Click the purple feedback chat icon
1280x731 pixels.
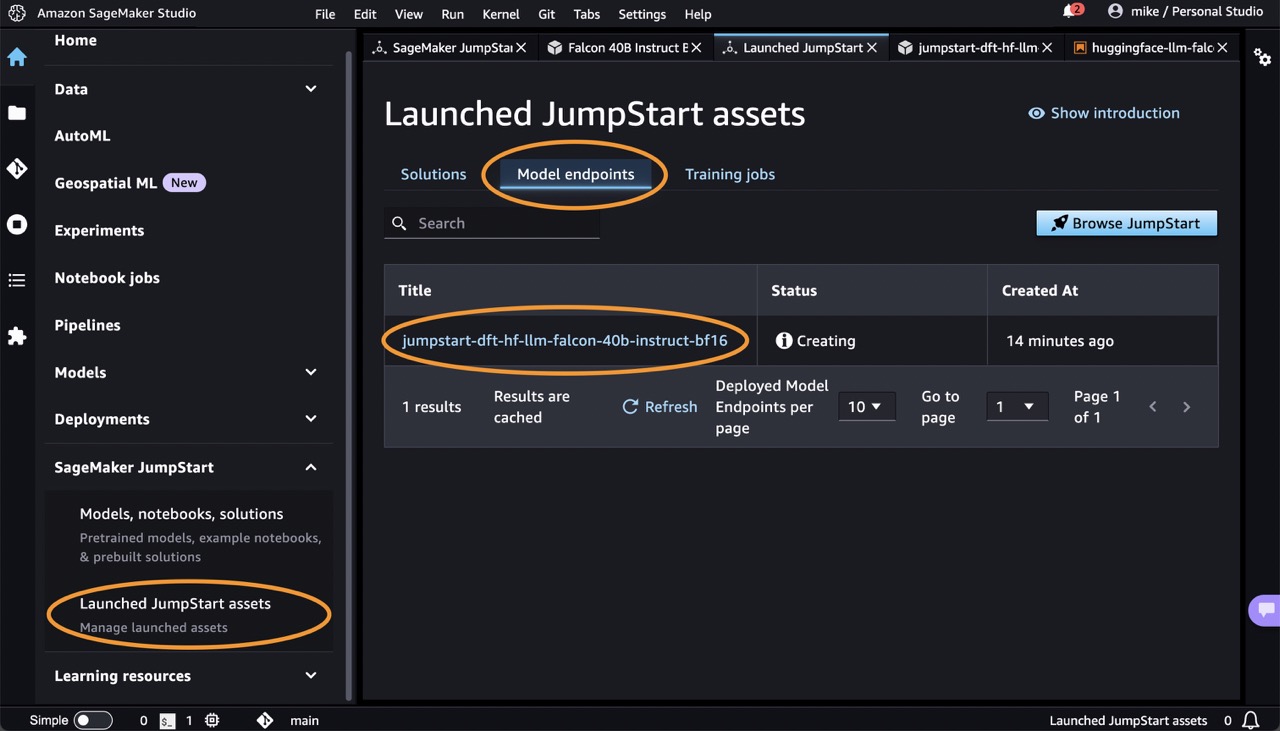(1265, 609)
